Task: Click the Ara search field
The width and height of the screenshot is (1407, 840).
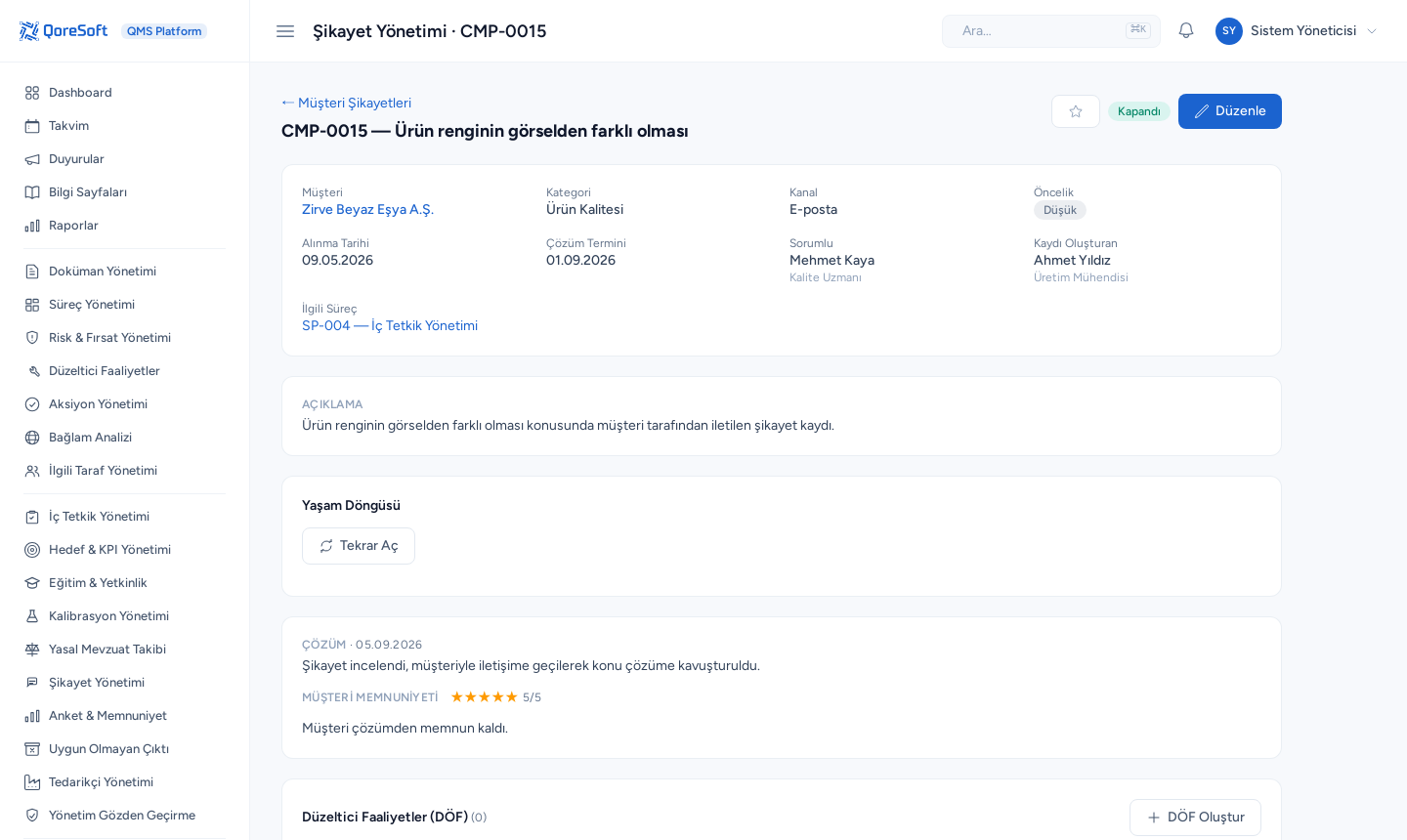Action: click(1051, 31)
